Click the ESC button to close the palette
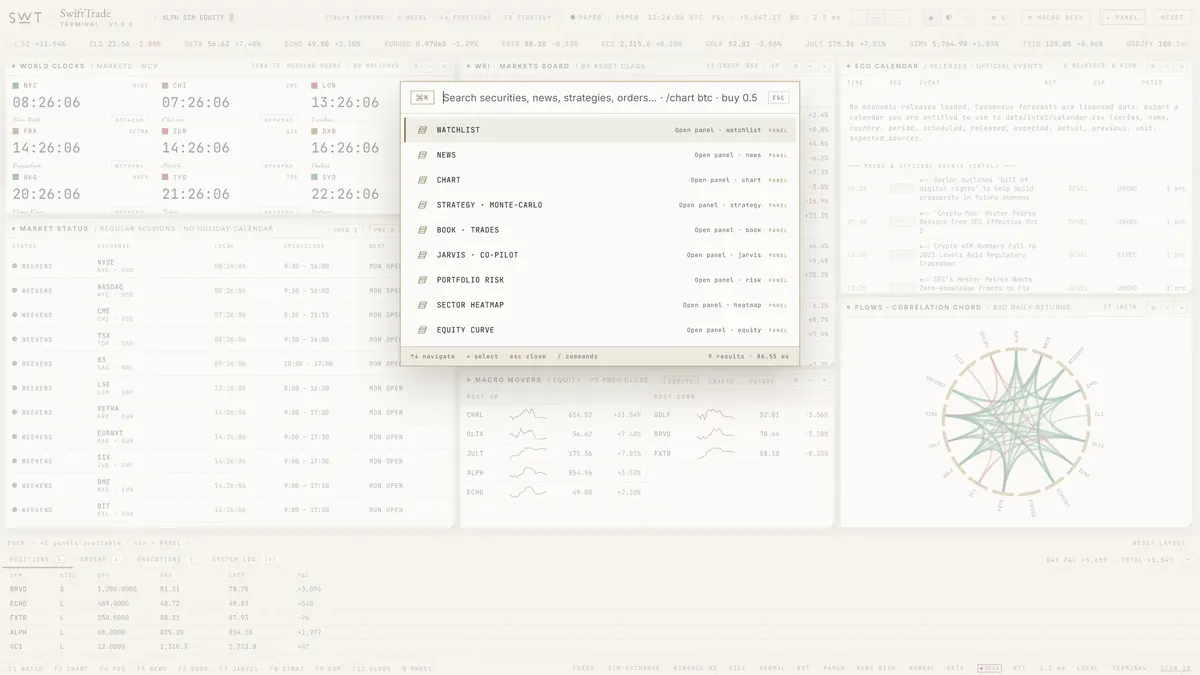 point(779,98)
